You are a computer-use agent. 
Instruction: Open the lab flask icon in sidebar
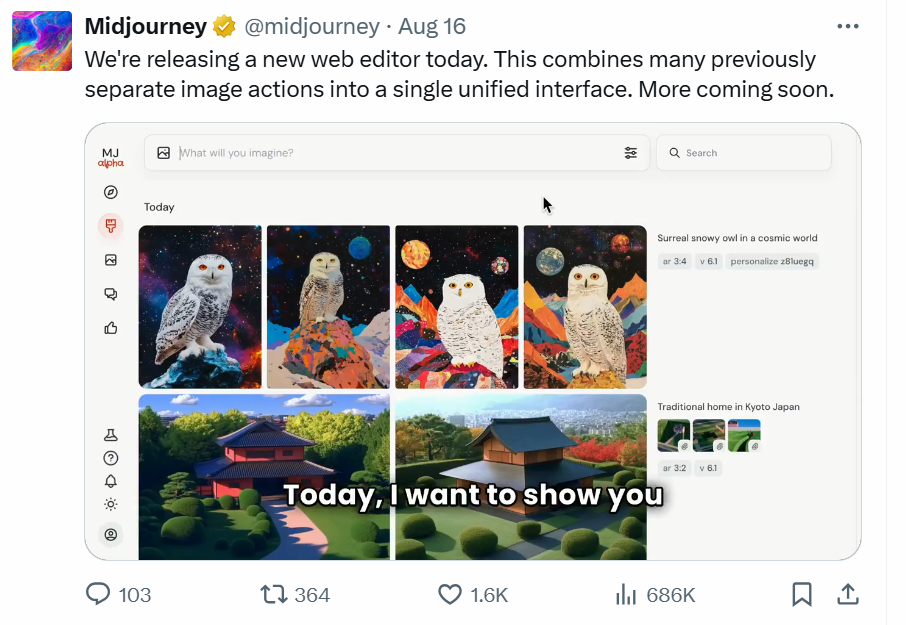111,436
